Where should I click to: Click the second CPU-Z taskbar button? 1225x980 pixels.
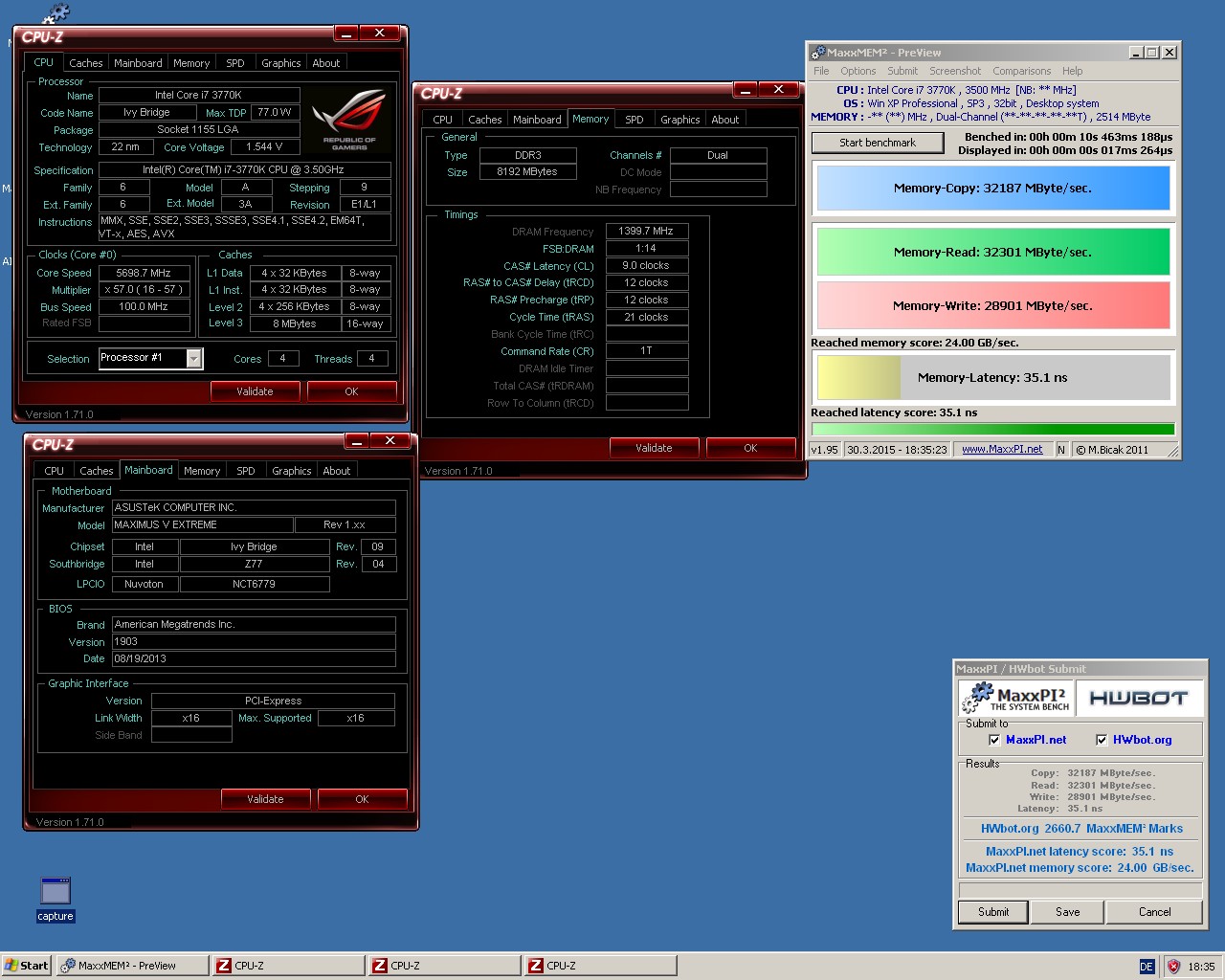point(444,966)
